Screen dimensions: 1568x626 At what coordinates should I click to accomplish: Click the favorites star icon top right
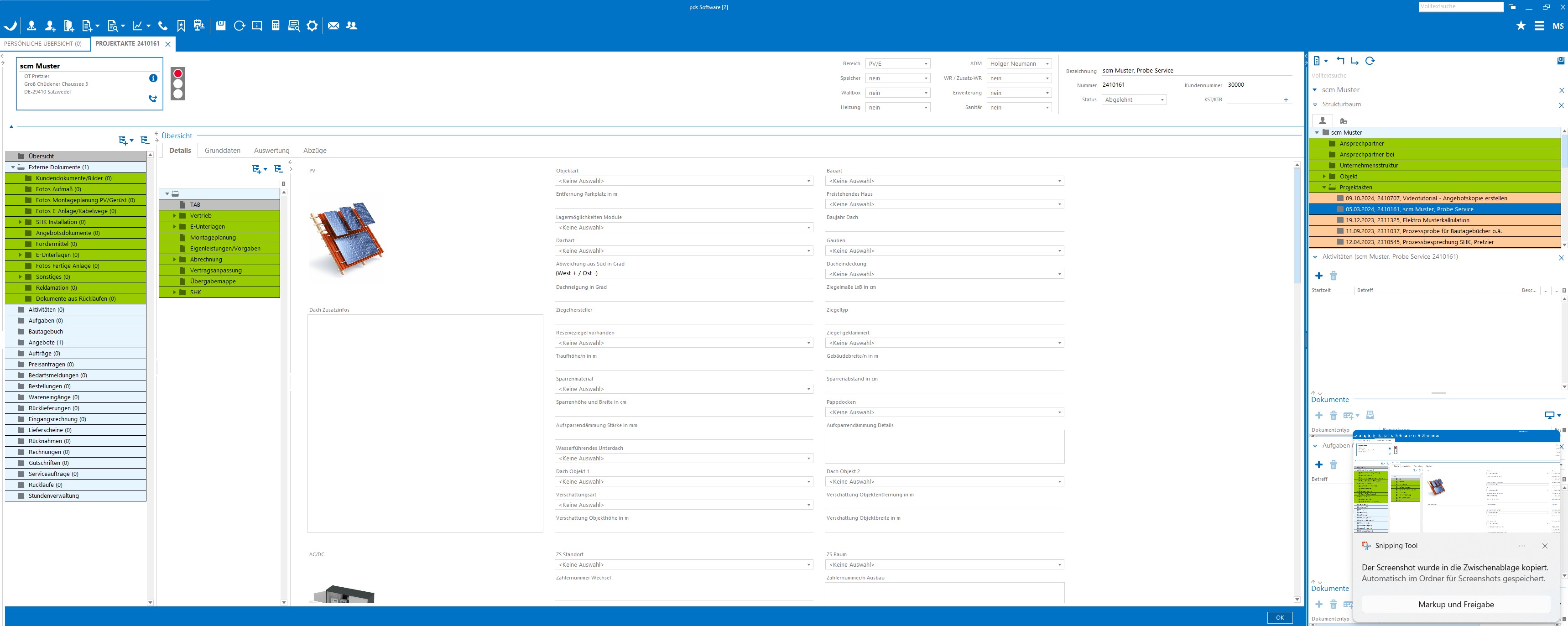click(1521, 26)
